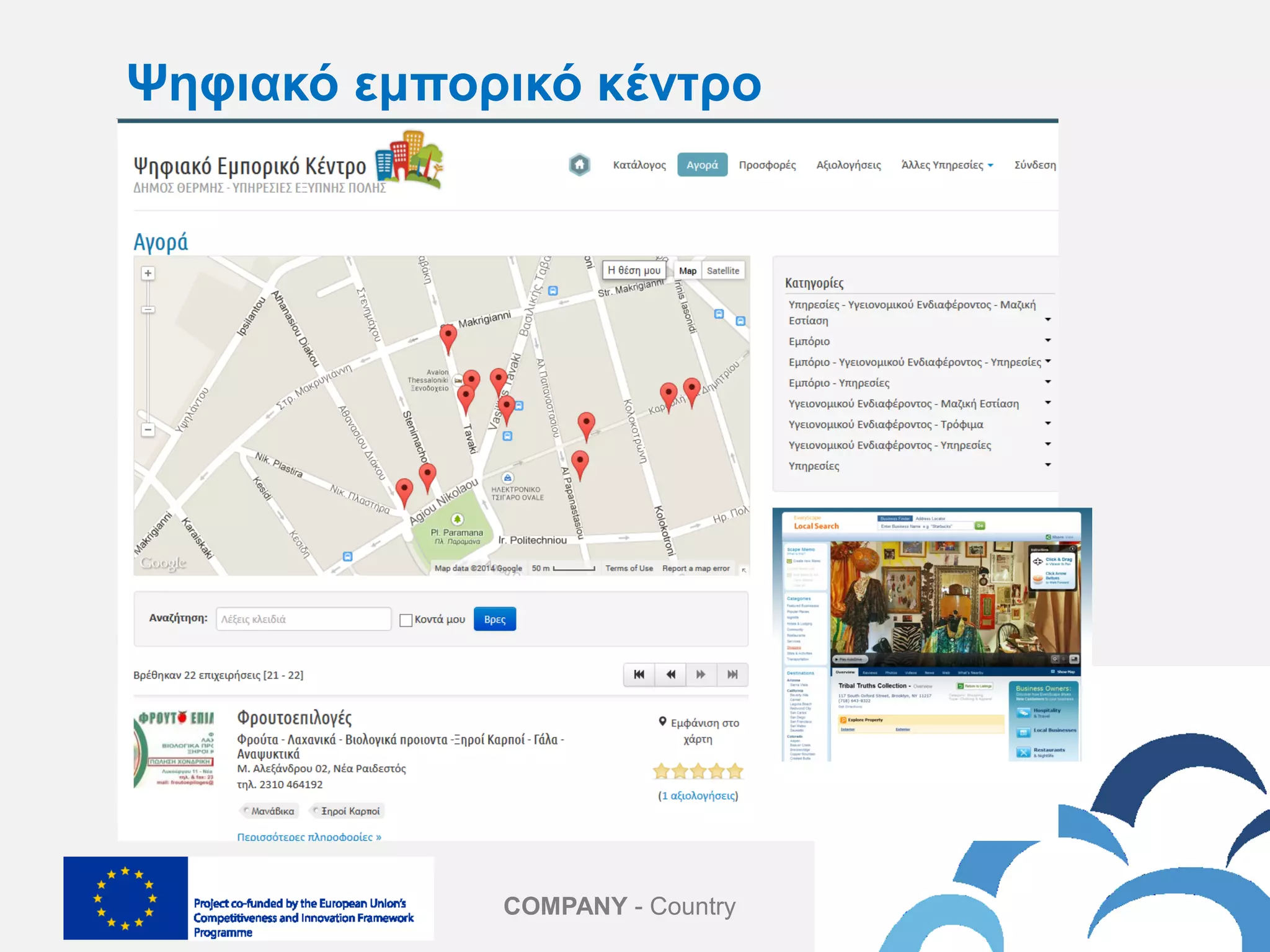The width and height of the screenshot is (1270, 952).
Task: Click the Η θέση μου map button
Action: pyautogui.click(x=634, y=270)
